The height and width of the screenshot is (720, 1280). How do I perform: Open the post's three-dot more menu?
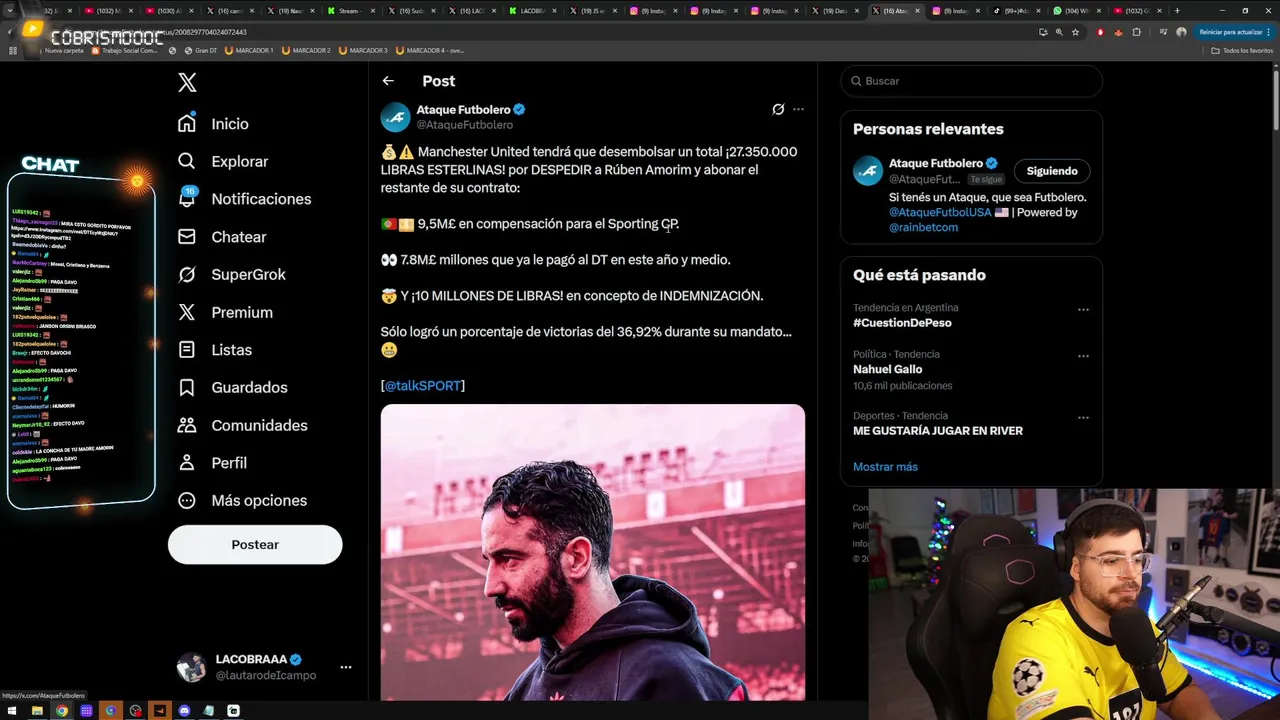coord(798,109)
